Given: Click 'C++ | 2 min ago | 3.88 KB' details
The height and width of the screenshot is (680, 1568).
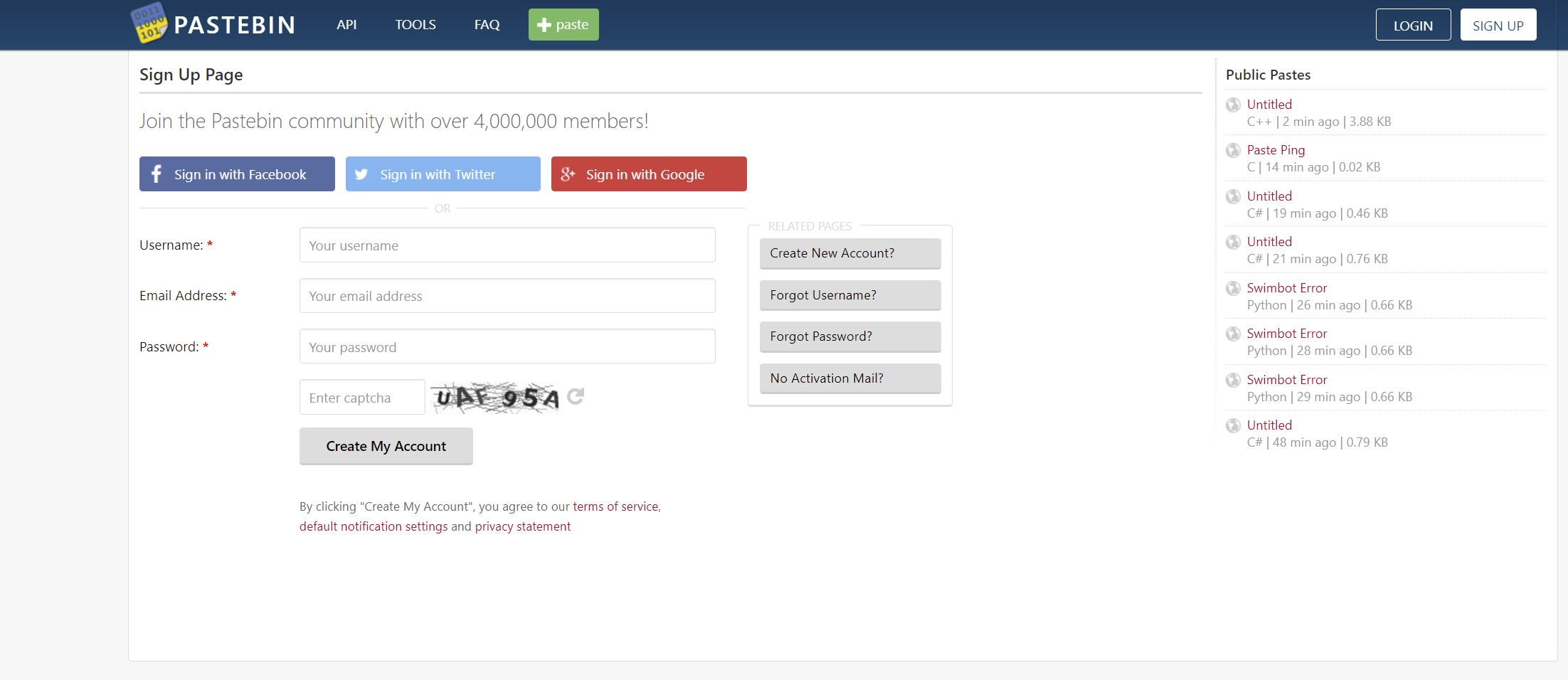Looking at the screenshot, I should [1319, 122].
